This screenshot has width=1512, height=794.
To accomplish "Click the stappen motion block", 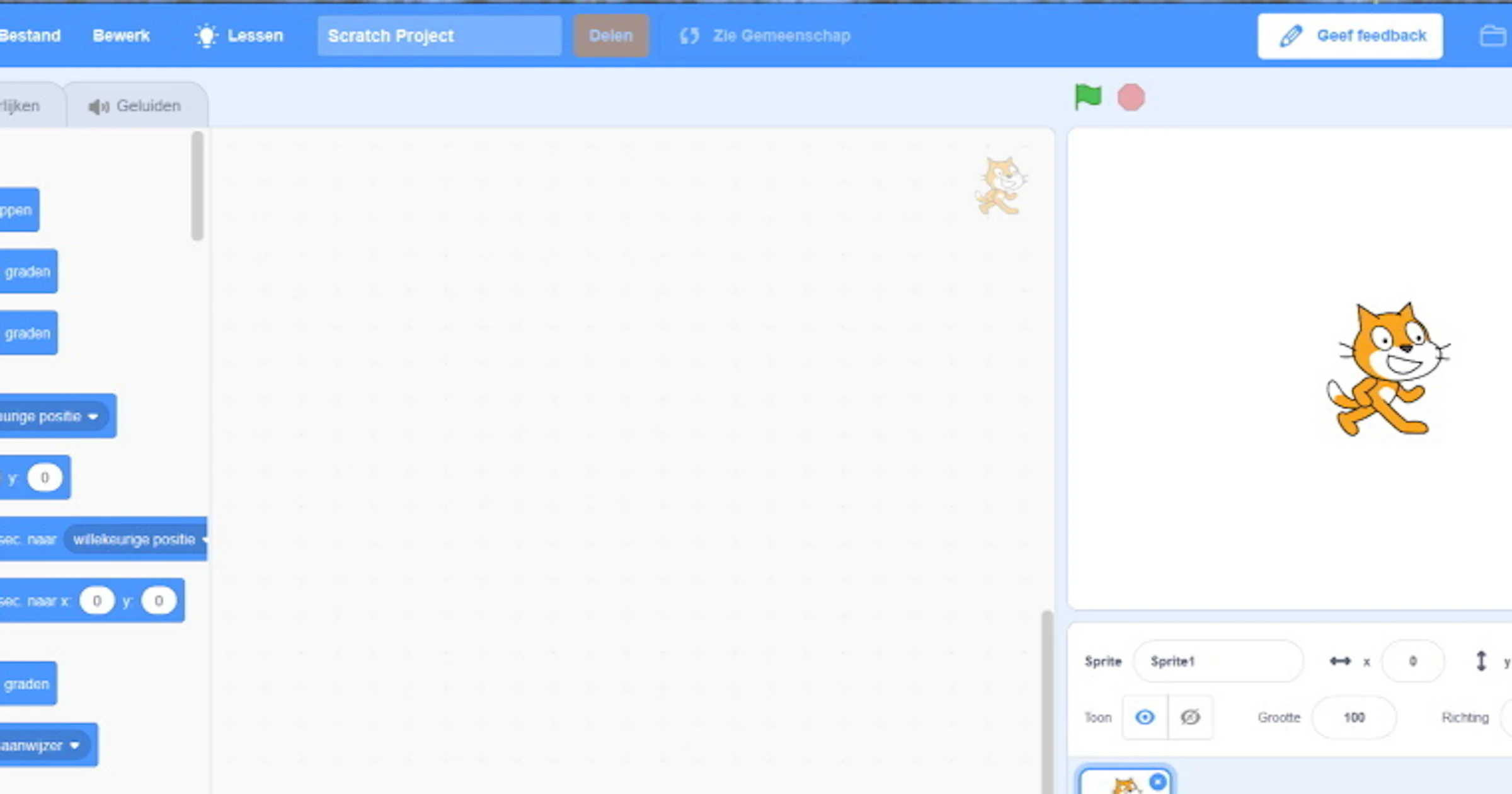I will coord(19,210).
